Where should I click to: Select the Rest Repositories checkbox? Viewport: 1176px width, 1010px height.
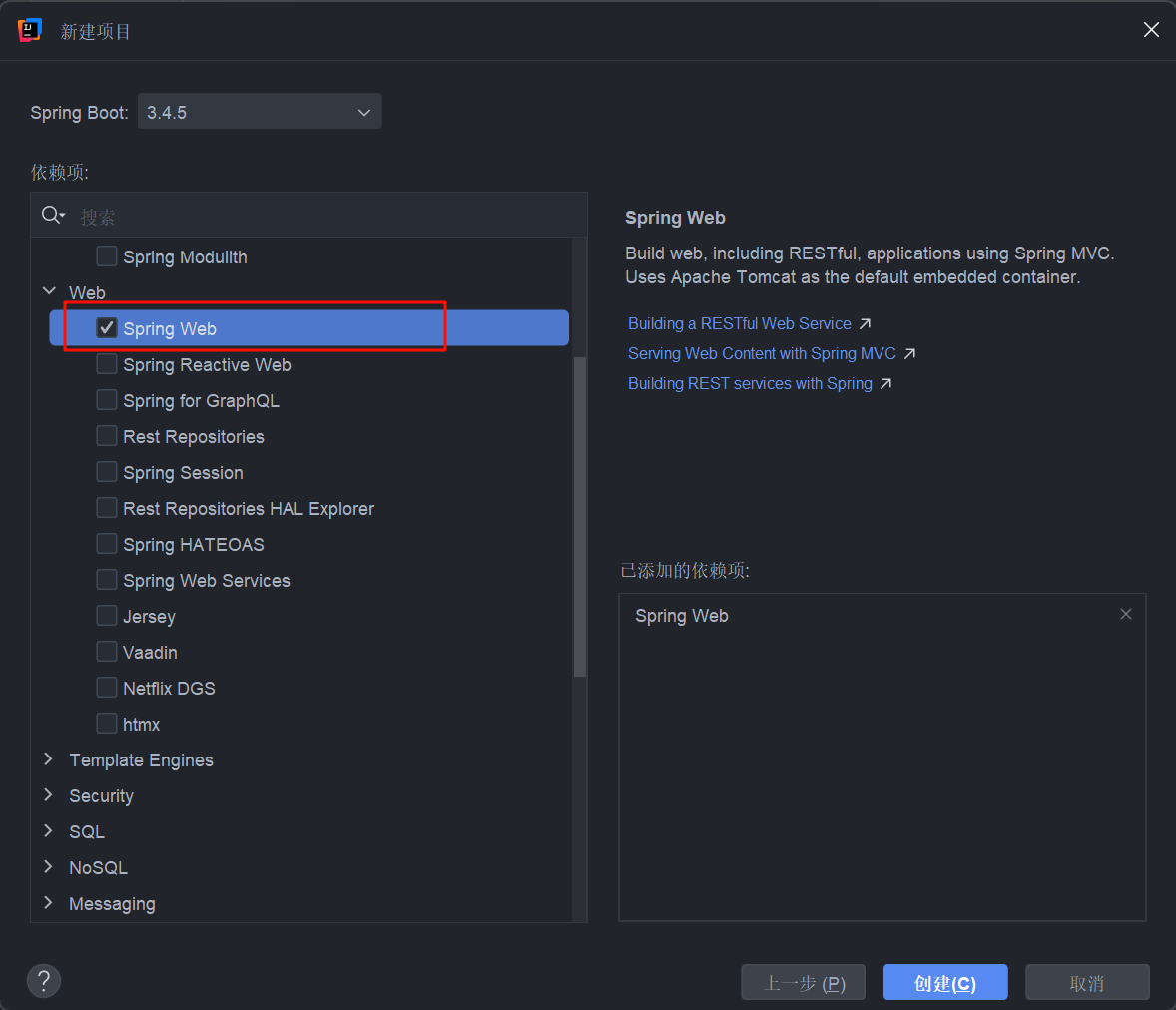point(107,436)
